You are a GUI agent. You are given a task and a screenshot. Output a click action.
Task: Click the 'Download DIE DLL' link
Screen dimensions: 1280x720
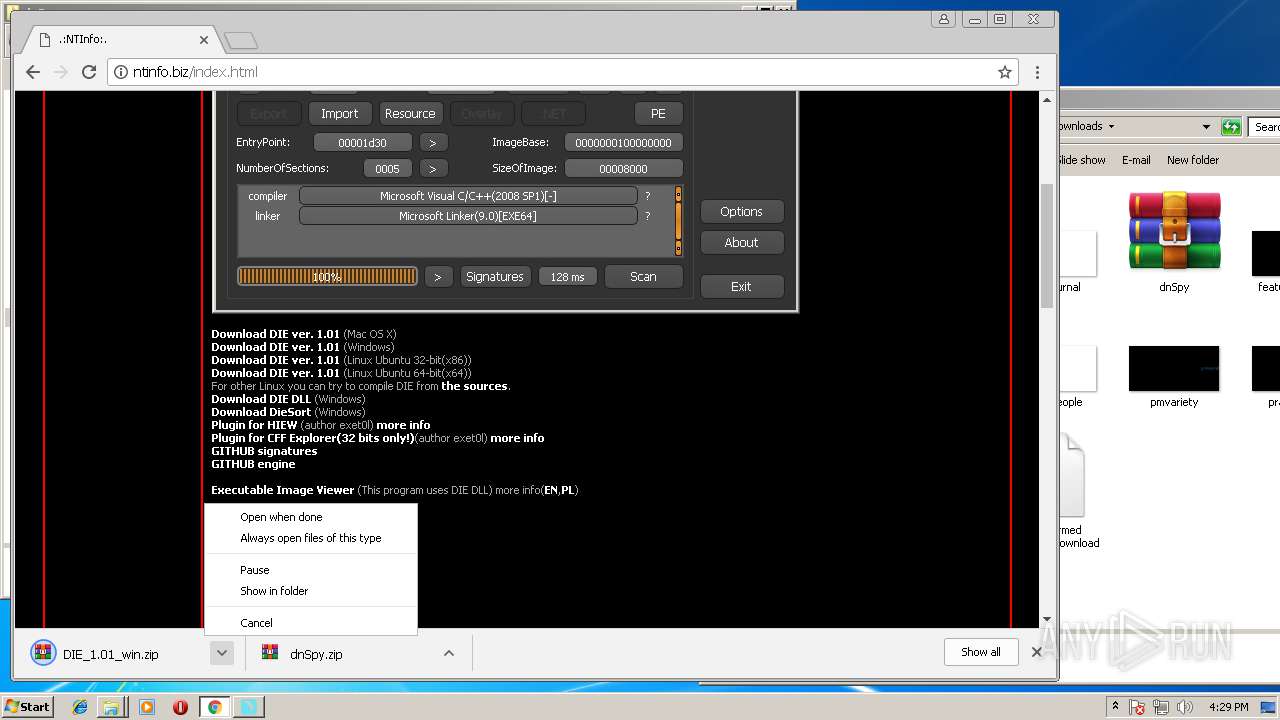click(260, 399)
